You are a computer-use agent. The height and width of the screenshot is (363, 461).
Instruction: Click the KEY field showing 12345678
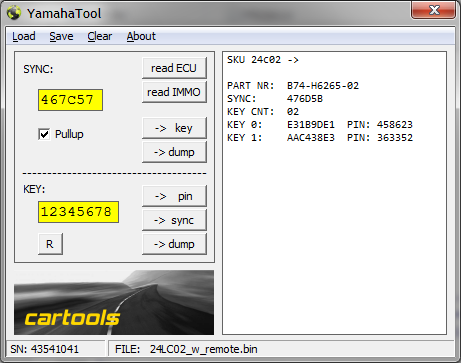(x=78, y=212)
